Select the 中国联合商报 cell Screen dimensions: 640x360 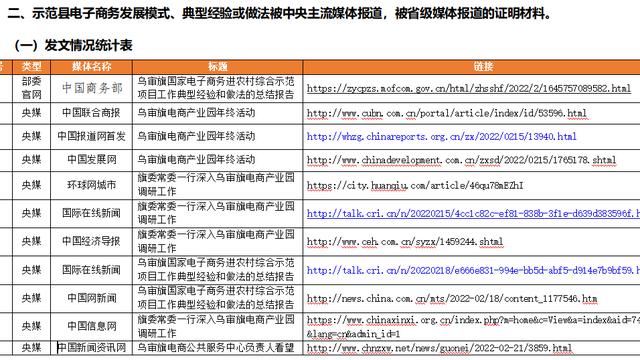click(x=91, y=113)
